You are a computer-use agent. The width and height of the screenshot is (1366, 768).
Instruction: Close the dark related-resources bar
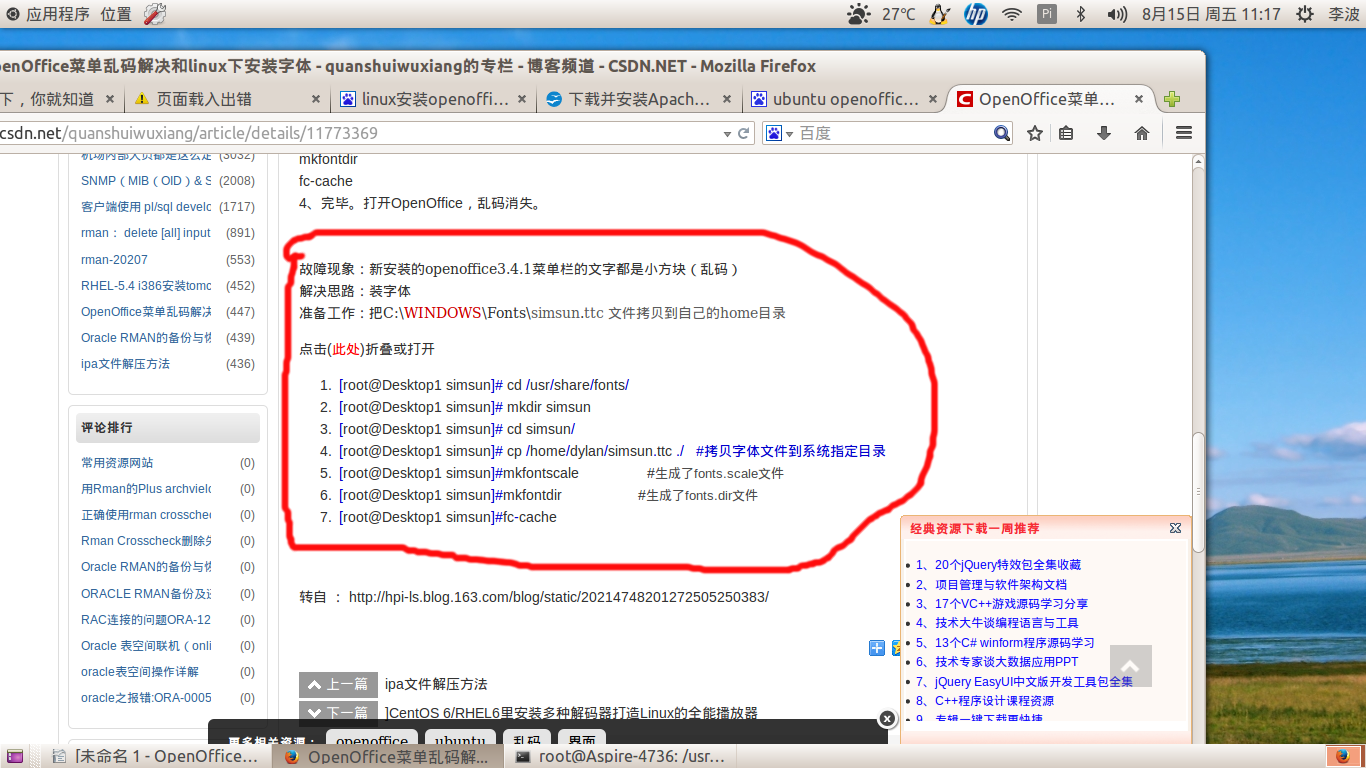click(x=887, y=718)
